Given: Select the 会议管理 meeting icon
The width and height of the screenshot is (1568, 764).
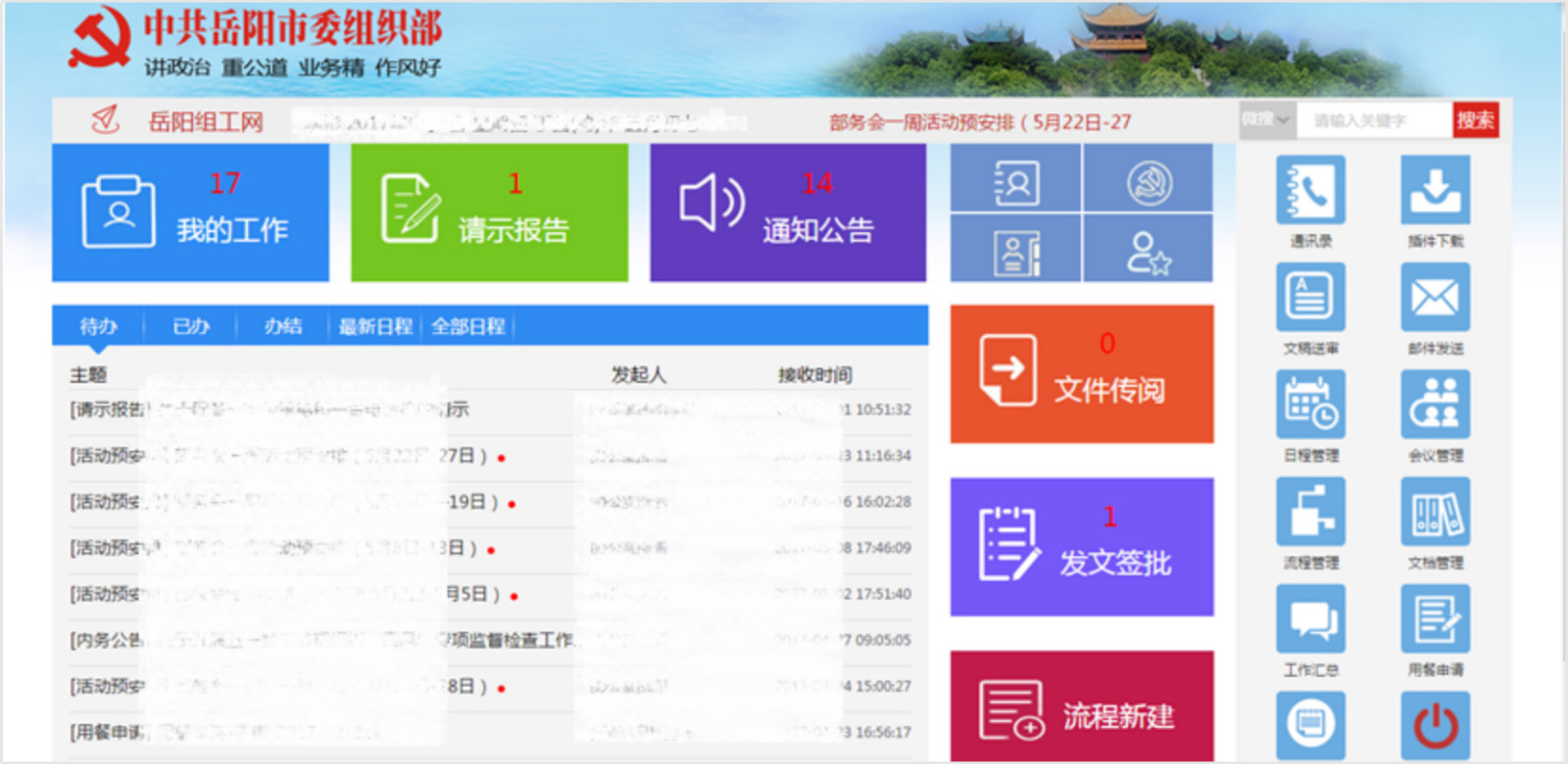Looking at the screenshot, I should pyautogui.click(x=1436, y=405).
